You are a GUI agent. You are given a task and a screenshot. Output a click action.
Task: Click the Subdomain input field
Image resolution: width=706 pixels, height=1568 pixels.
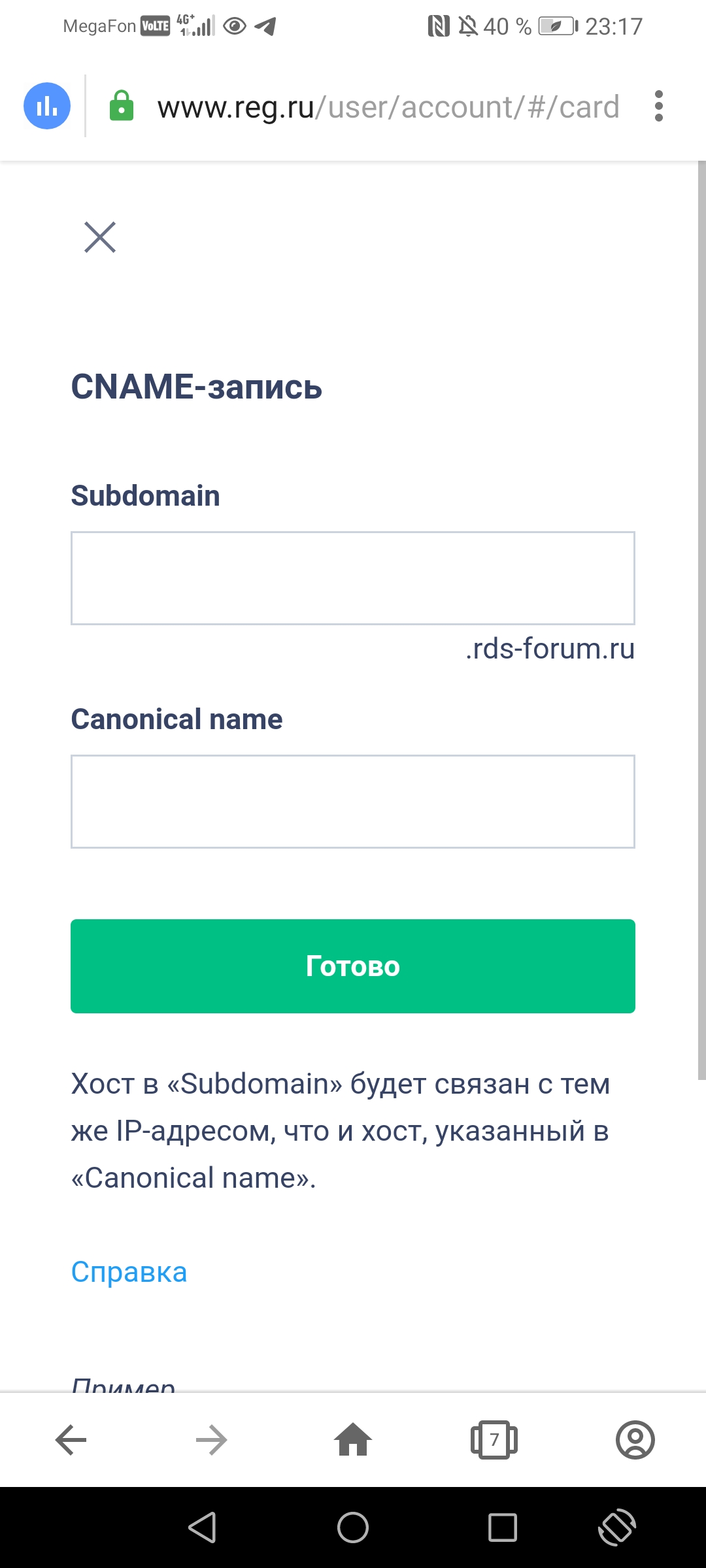pos(353,578)
